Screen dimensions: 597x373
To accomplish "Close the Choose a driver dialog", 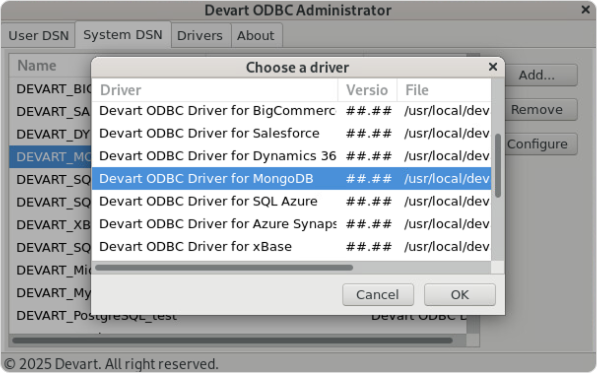I will (x=493, y=67).
